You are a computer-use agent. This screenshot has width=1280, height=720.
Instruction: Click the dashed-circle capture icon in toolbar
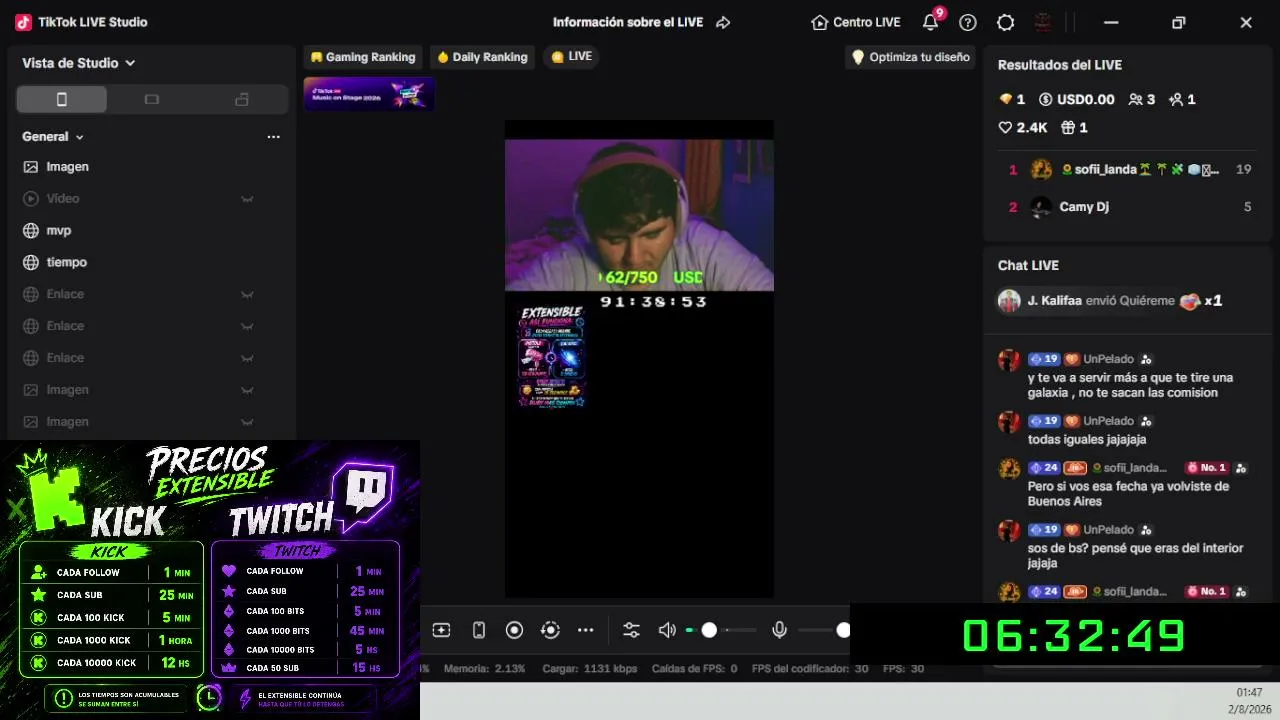pos(550,630)
